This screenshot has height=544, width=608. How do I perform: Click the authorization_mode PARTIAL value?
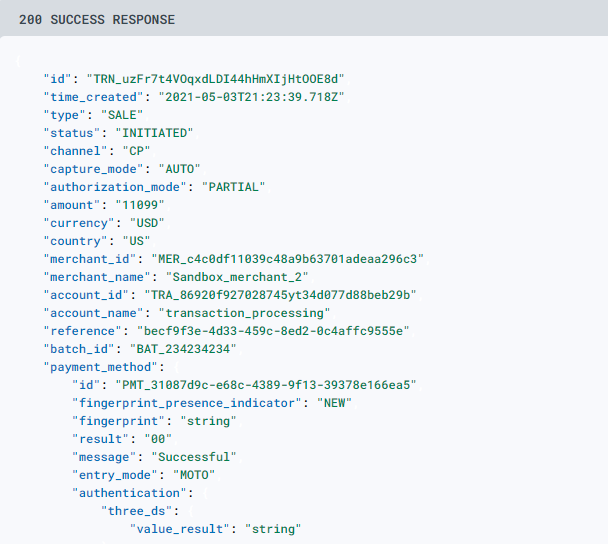233,187
